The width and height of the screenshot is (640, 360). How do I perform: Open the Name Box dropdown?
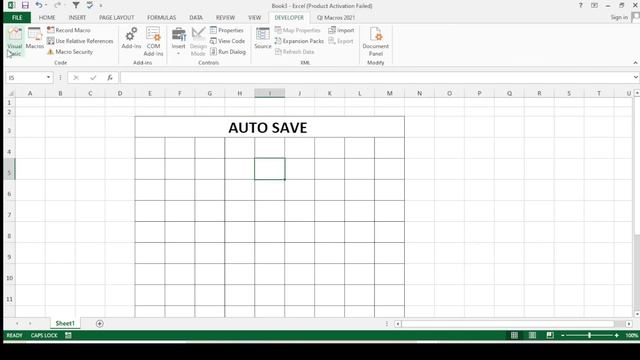click(48, 78)
